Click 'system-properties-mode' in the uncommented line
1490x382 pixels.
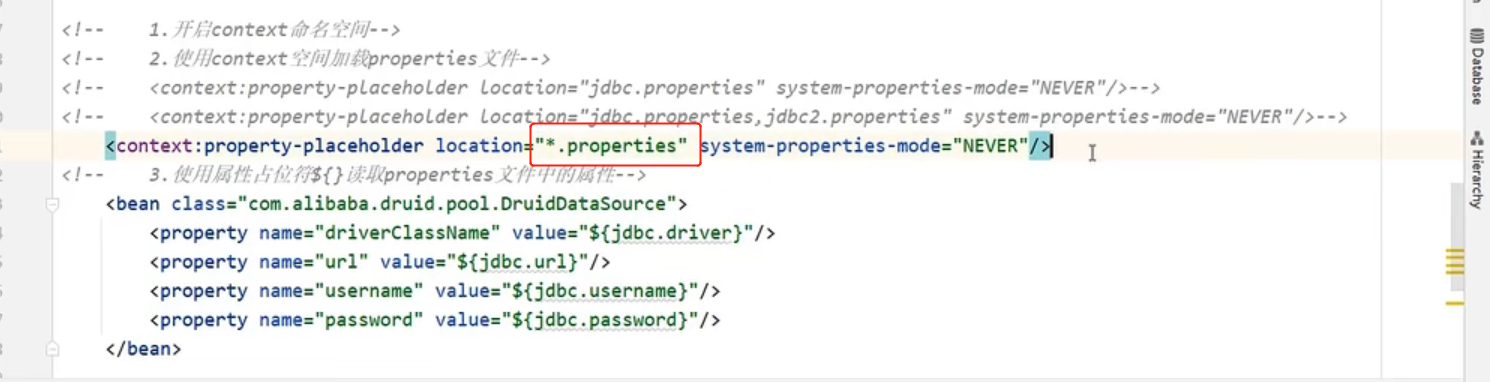point(820,146)
